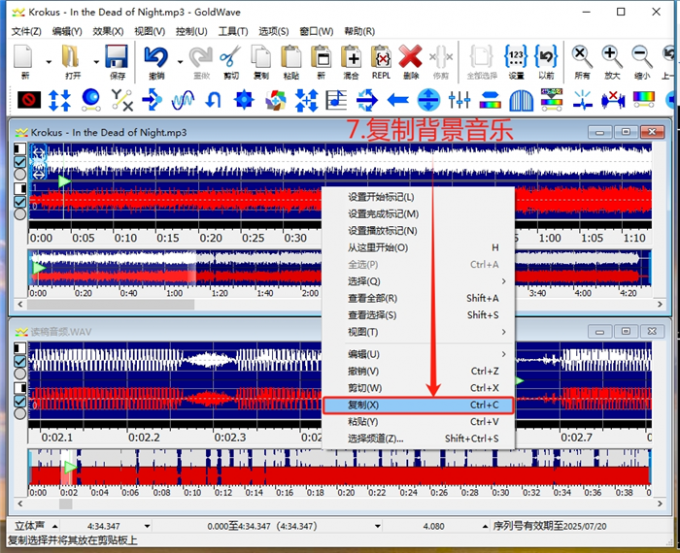The image size is (680, 553).
Task: Click right scroll arrow of Krokus window
Action: pos(660,304)
